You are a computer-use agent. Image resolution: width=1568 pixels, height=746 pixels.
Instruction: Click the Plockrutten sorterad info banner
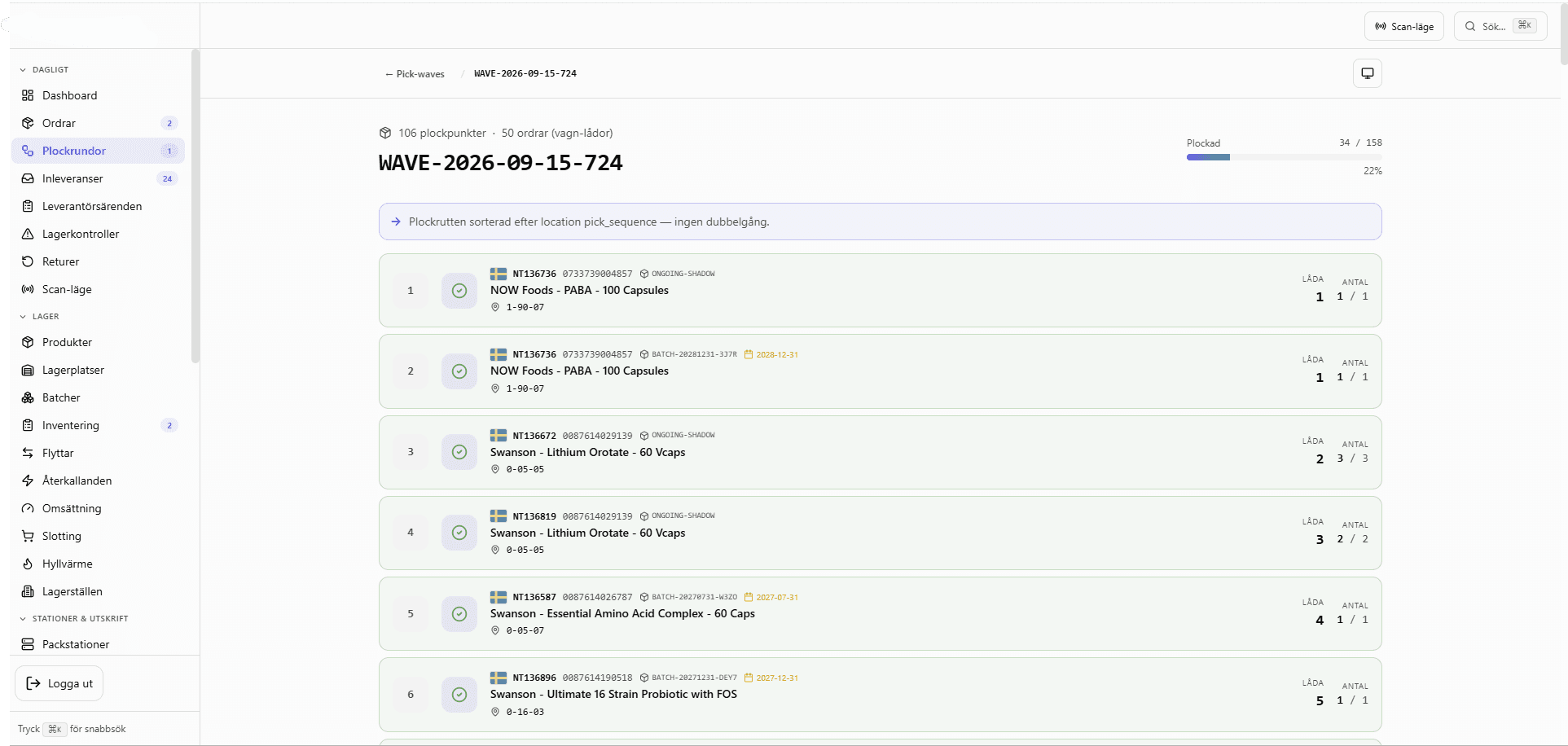point(881,222)
